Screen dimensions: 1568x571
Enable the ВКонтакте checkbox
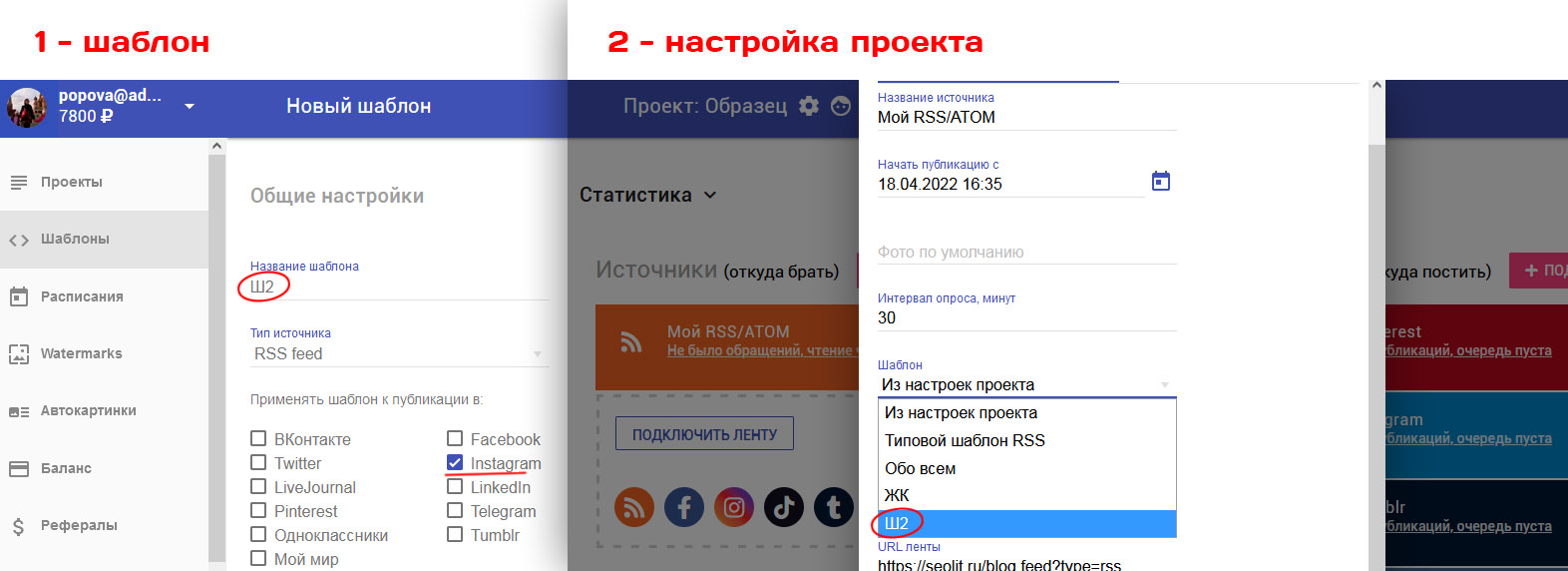click(x=258, y=438)
